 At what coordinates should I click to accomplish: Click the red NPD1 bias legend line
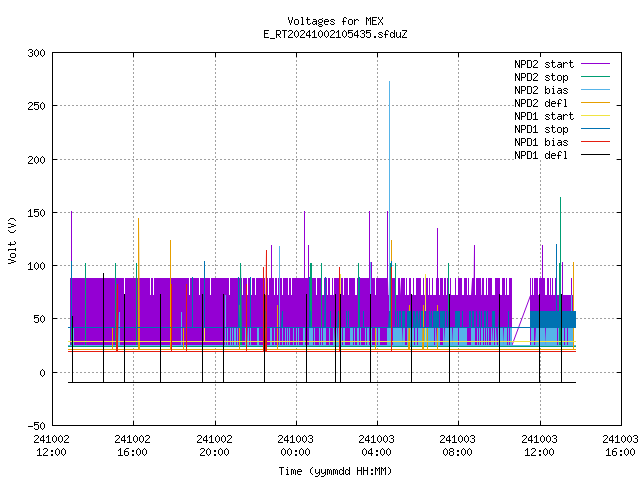click(595, 142)
